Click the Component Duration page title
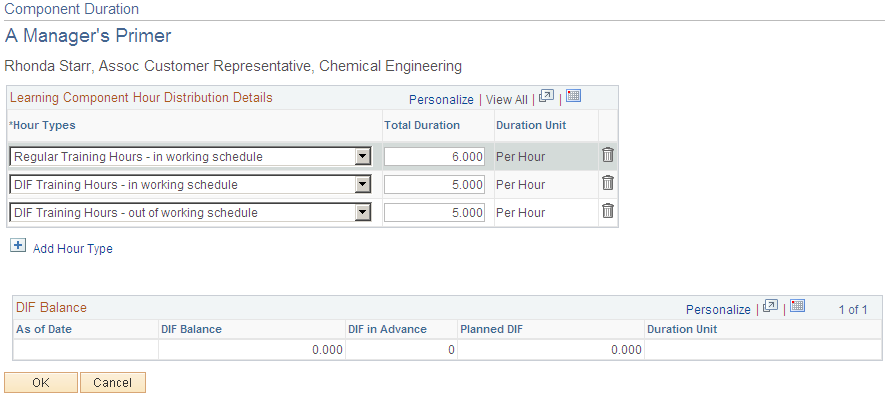 click(x=71, y=9)
